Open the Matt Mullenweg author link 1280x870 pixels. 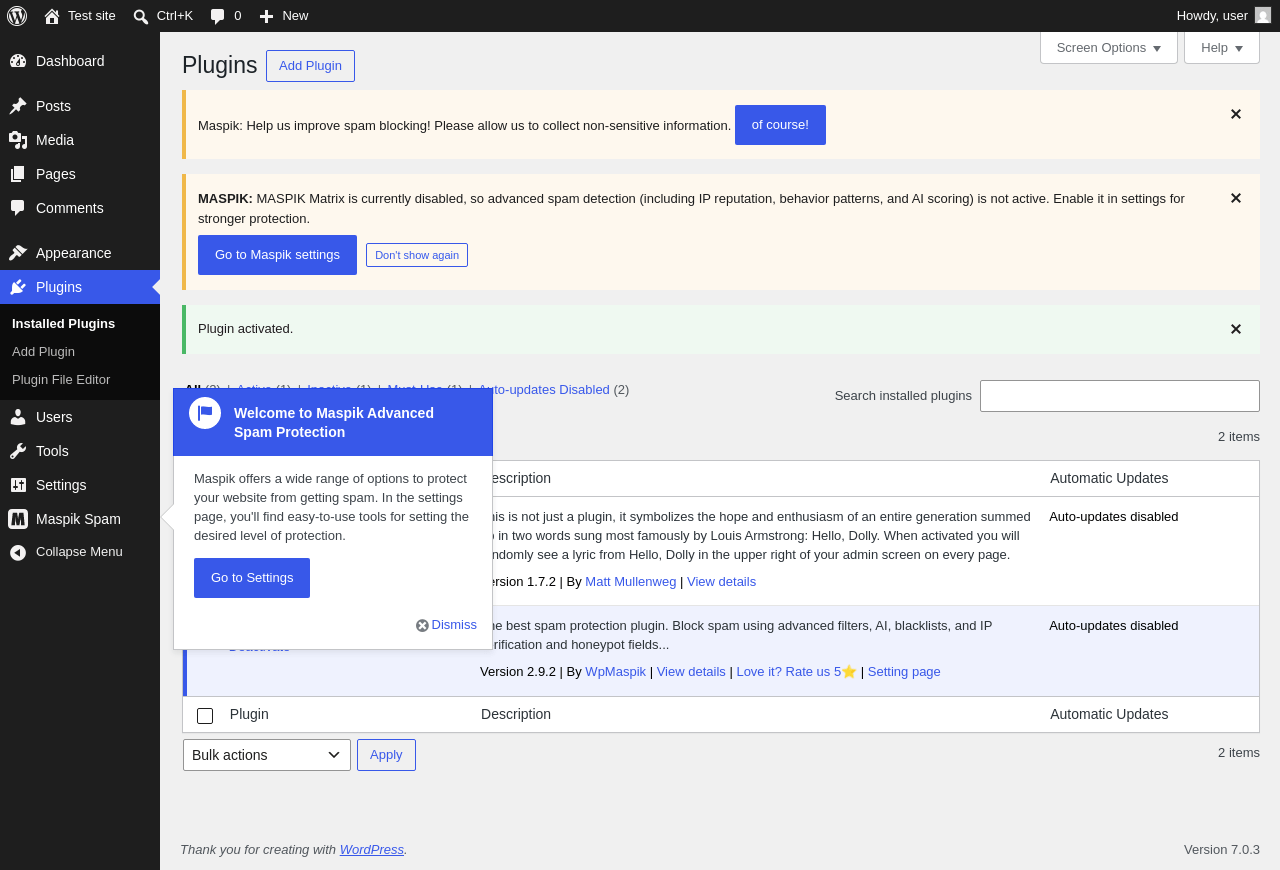(631, 582)
